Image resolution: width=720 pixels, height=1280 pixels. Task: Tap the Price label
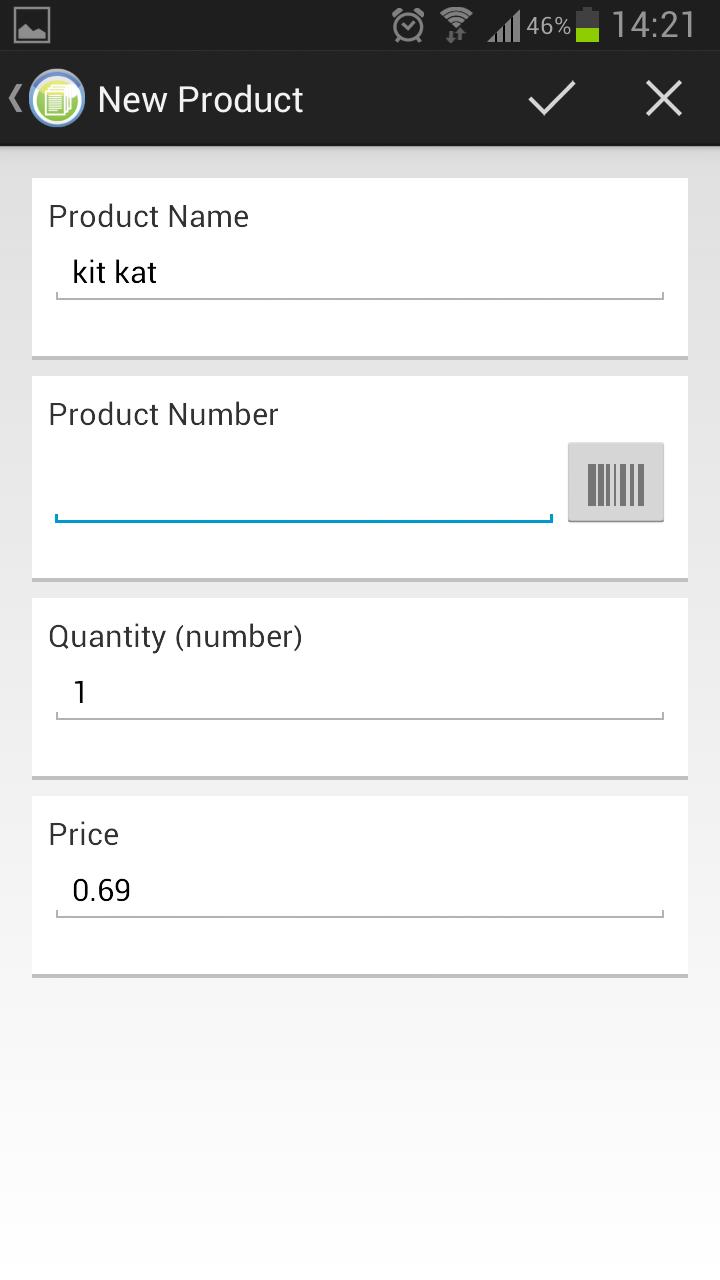(x=83, y=834)
